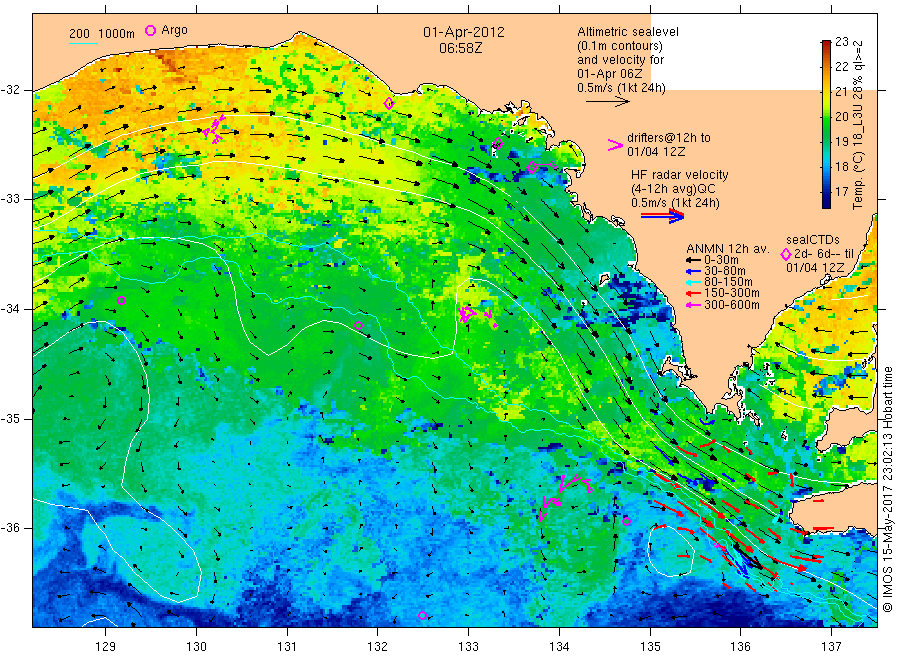
Task: Click the color bar tick label 20
Action: click(x=841, y=117)
